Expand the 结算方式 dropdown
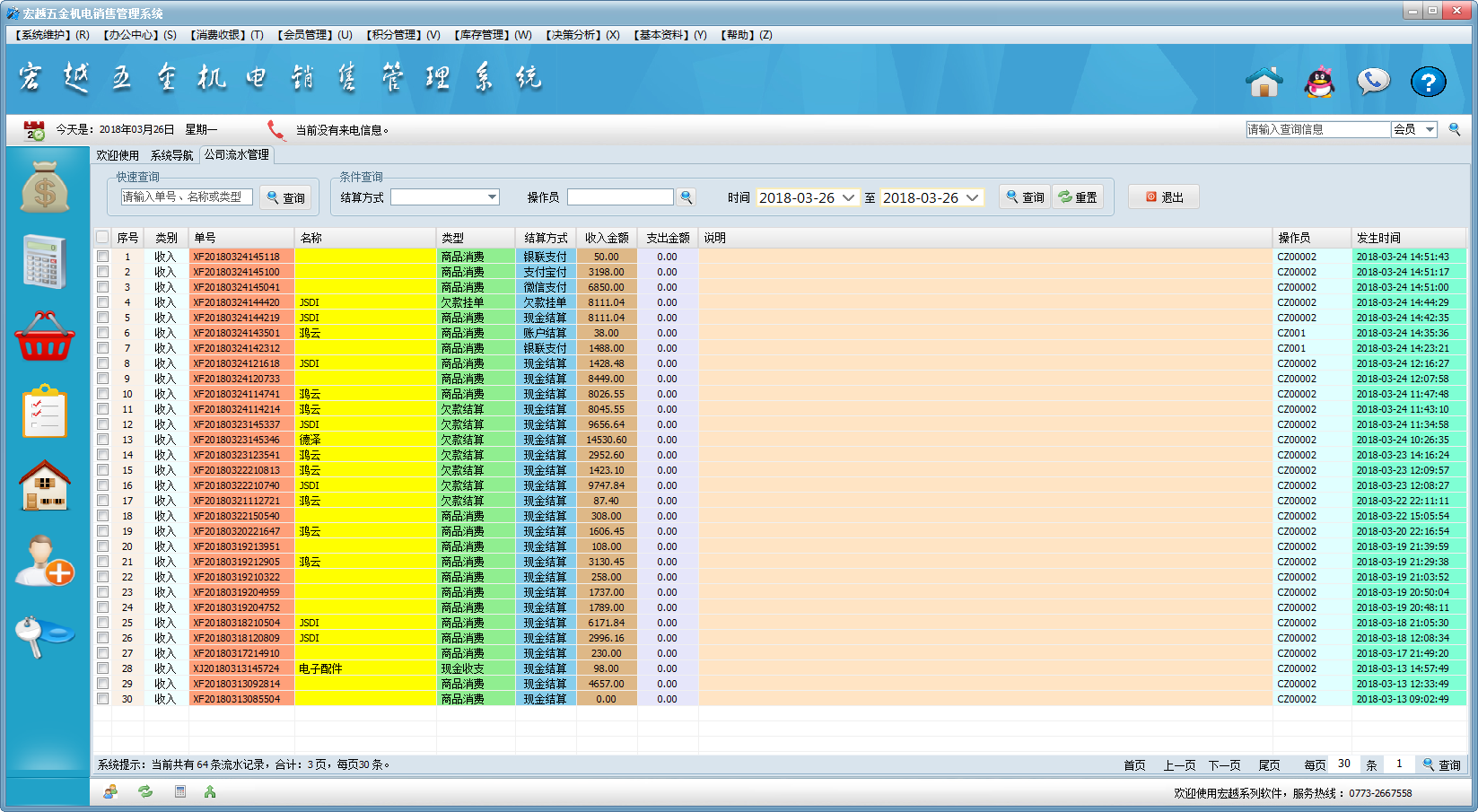 click(492, 197)
